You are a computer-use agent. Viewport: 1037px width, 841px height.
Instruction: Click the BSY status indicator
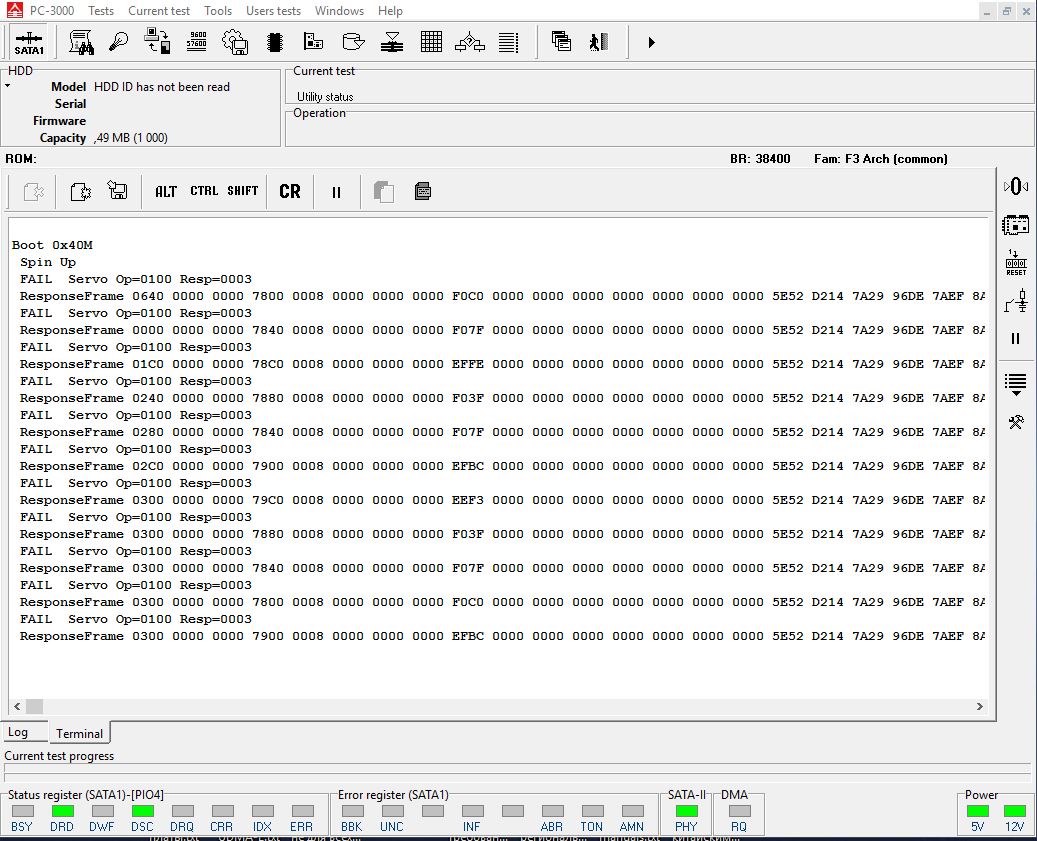[x=22, y=811]
